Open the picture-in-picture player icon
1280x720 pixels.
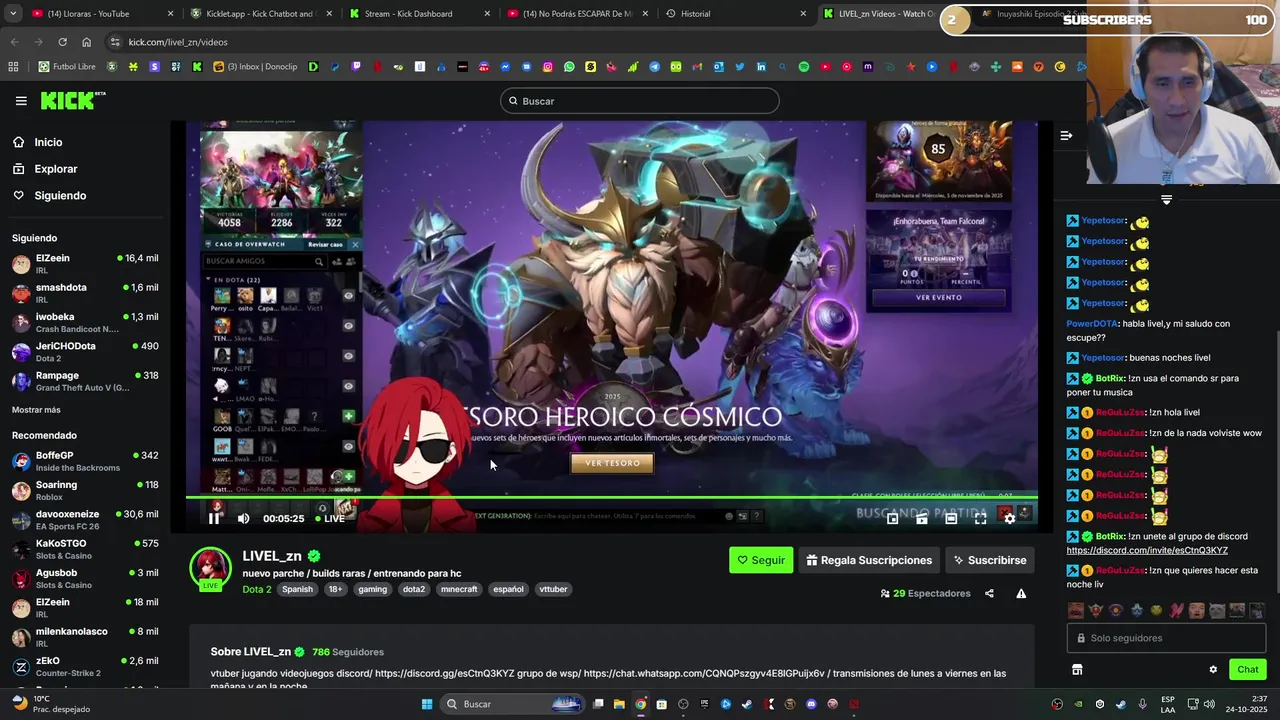[893, 518]
